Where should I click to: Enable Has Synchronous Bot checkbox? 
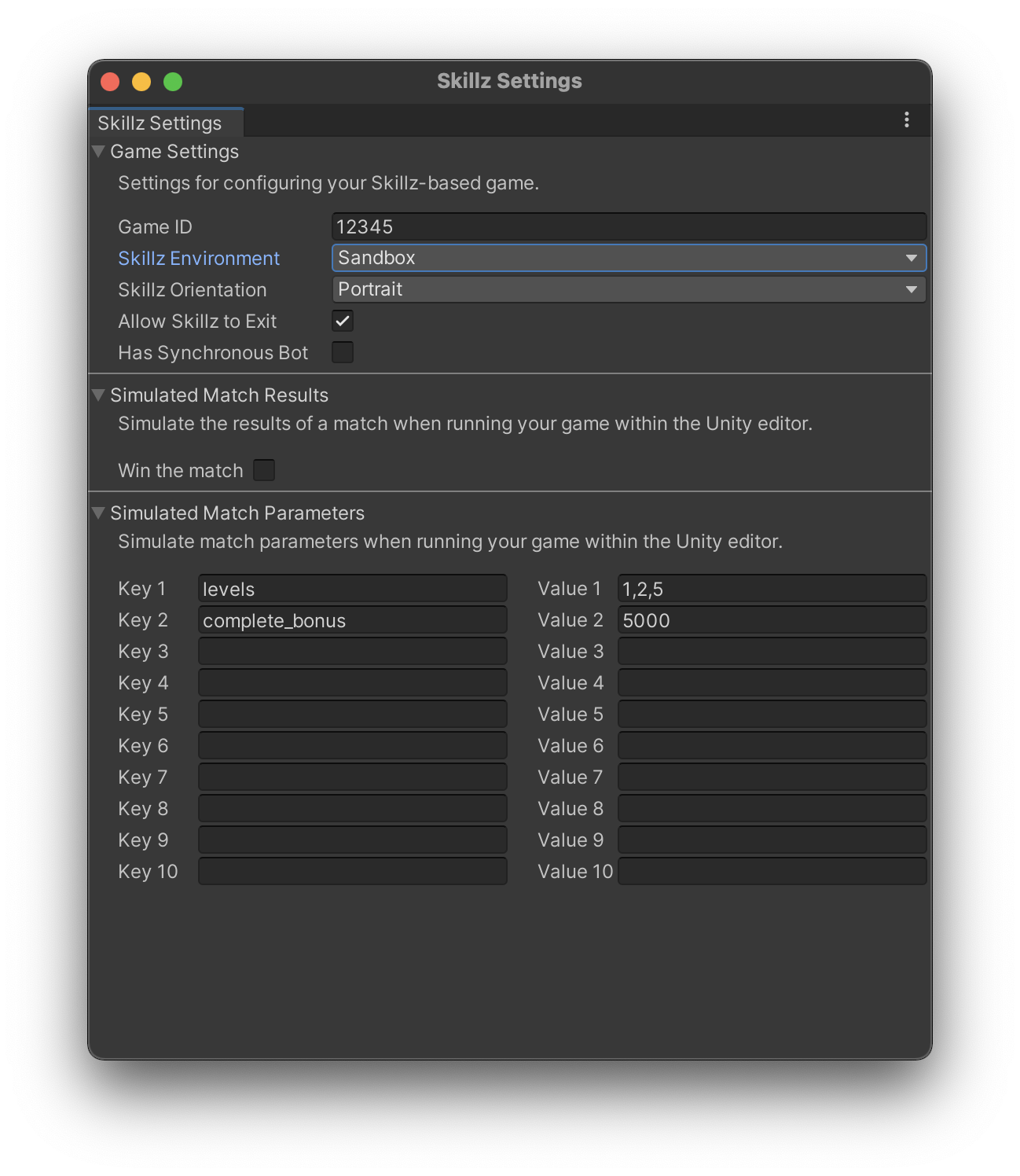coord(343,352)
